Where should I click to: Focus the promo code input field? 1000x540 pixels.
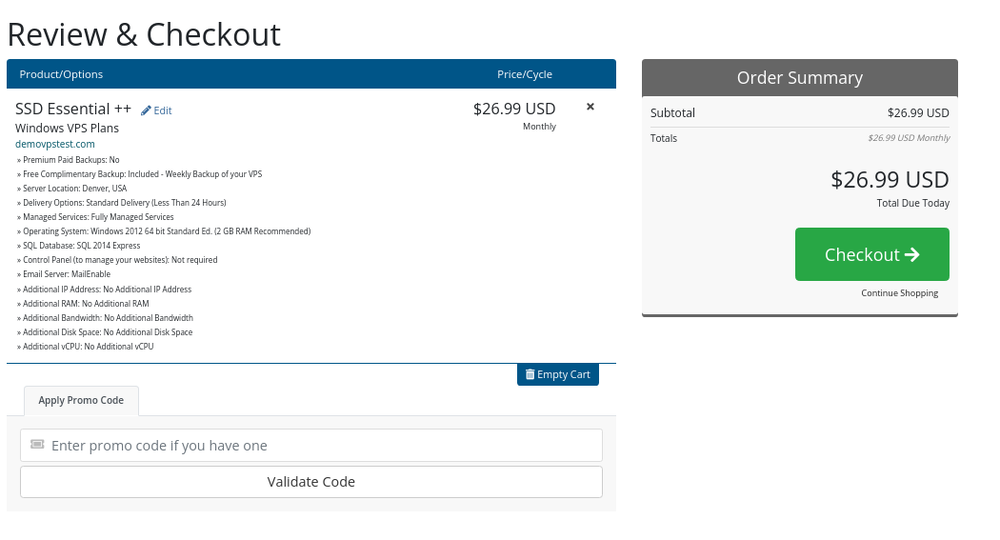pos(311,445)
